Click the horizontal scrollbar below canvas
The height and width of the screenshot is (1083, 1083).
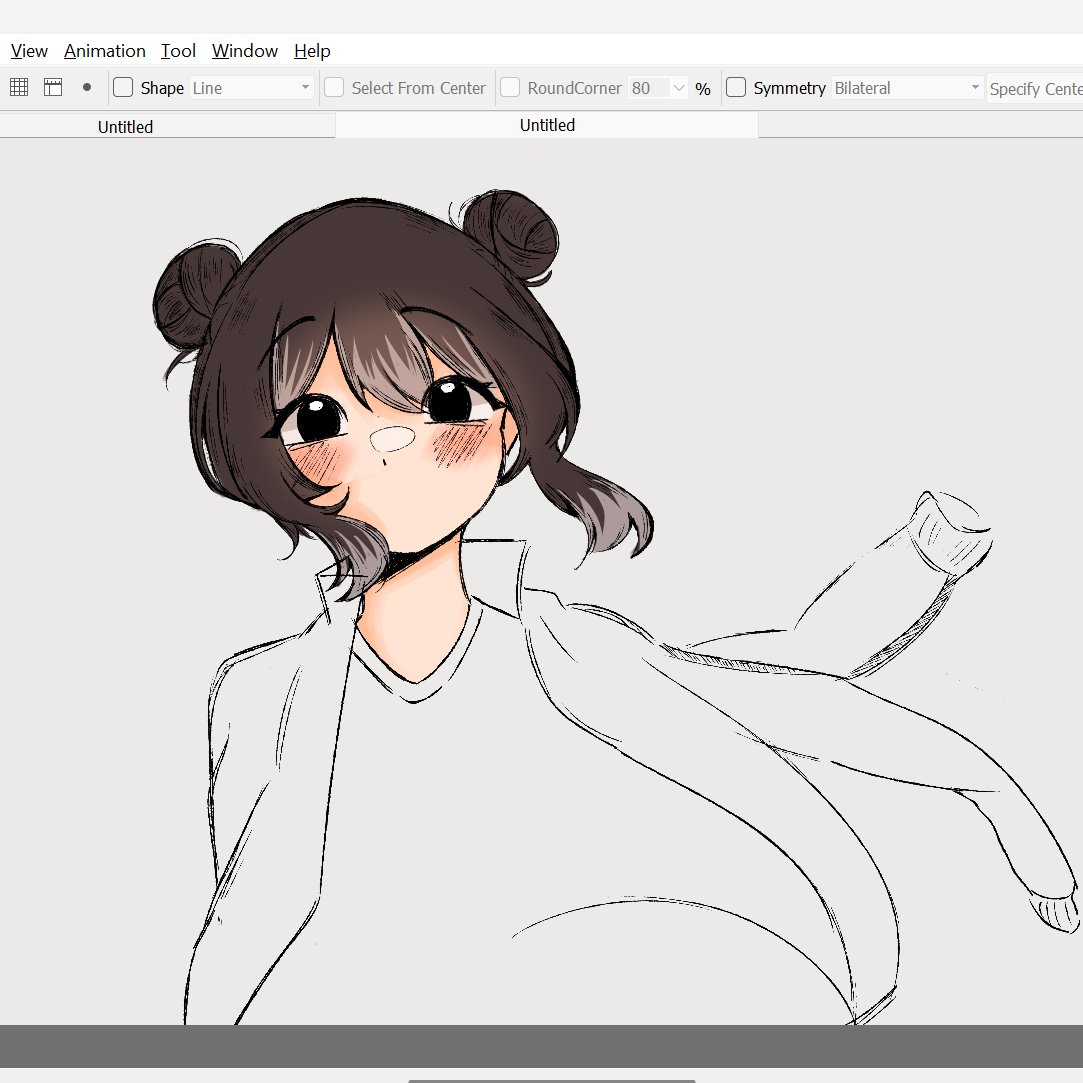click(x=552, y=1081)
